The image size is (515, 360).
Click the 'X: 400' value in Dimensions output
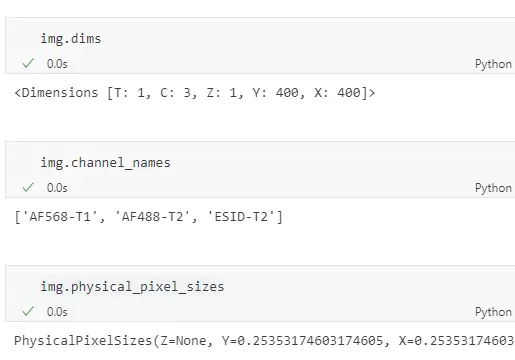[x=337, y=93]
